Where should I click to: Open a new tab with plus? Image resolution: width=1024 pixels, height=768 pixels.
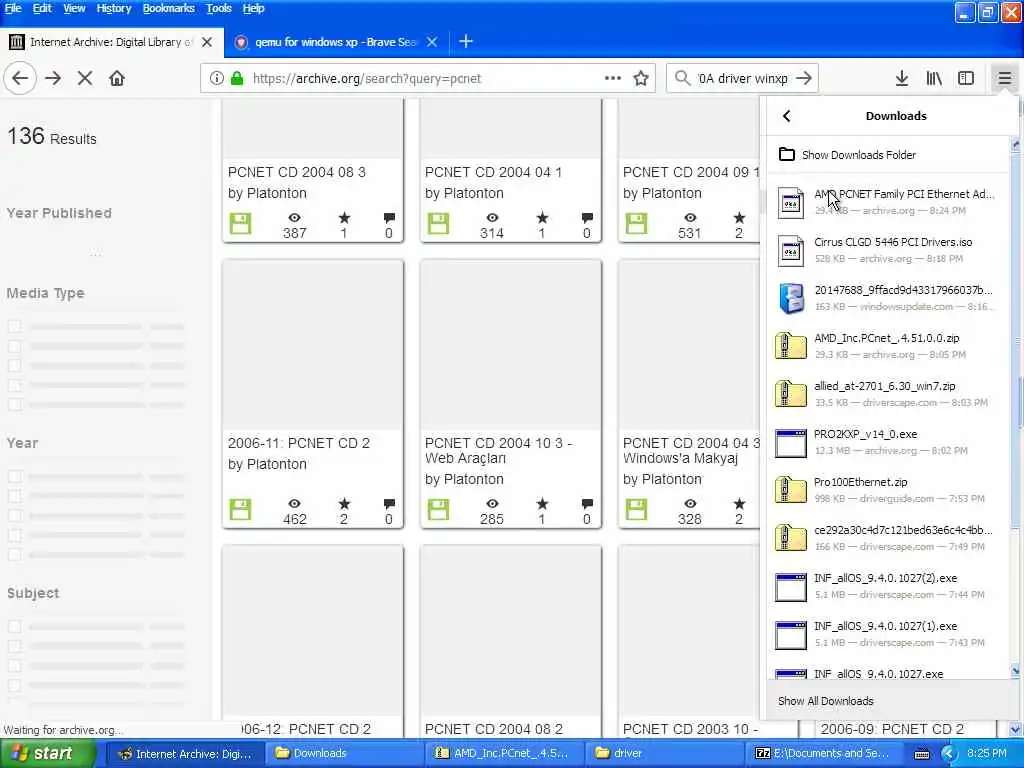[x=466, y=42]
